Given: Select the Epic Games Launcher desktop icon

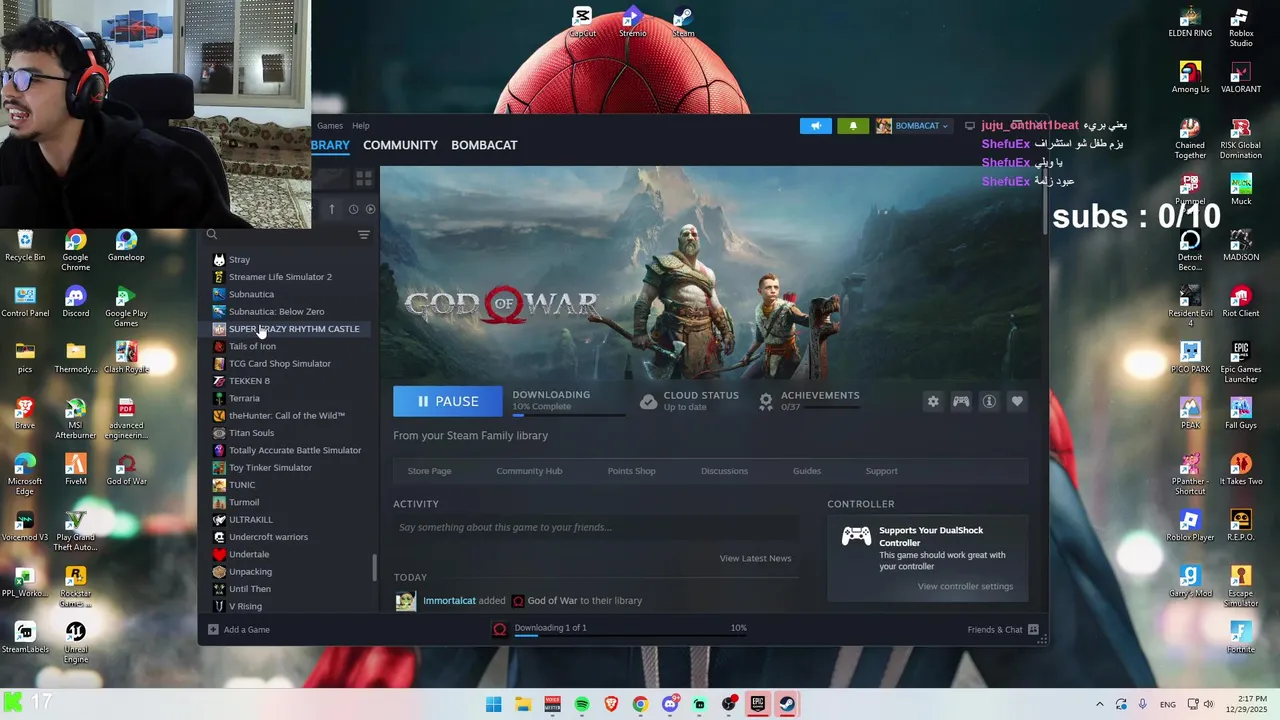Looking at the screenshot, I should click(1241, 362).
